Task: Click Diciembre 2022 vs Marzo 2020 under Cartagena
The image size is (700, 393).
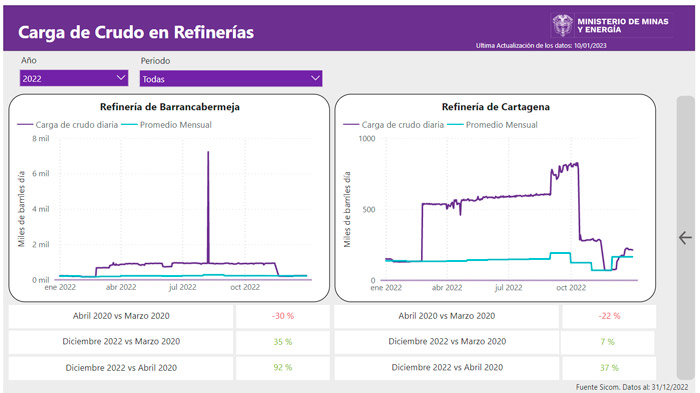Action: [x=447, y=341]
